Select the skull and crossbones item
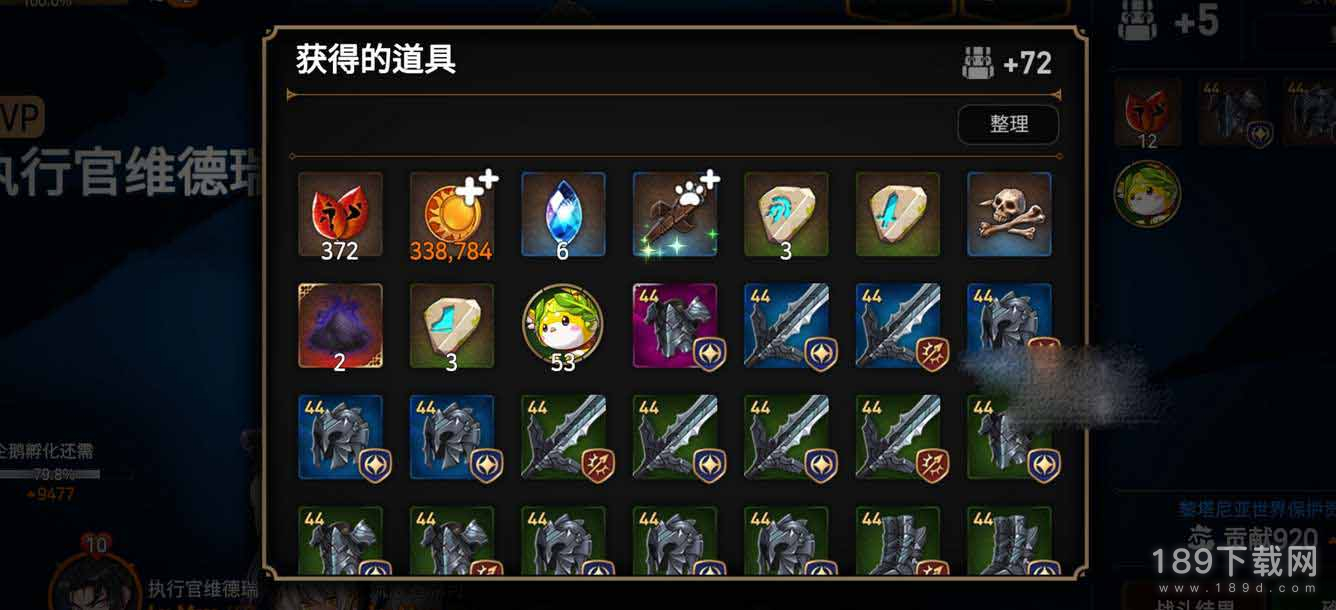This screenshot has width=1336, height=610. (1010, 215)
